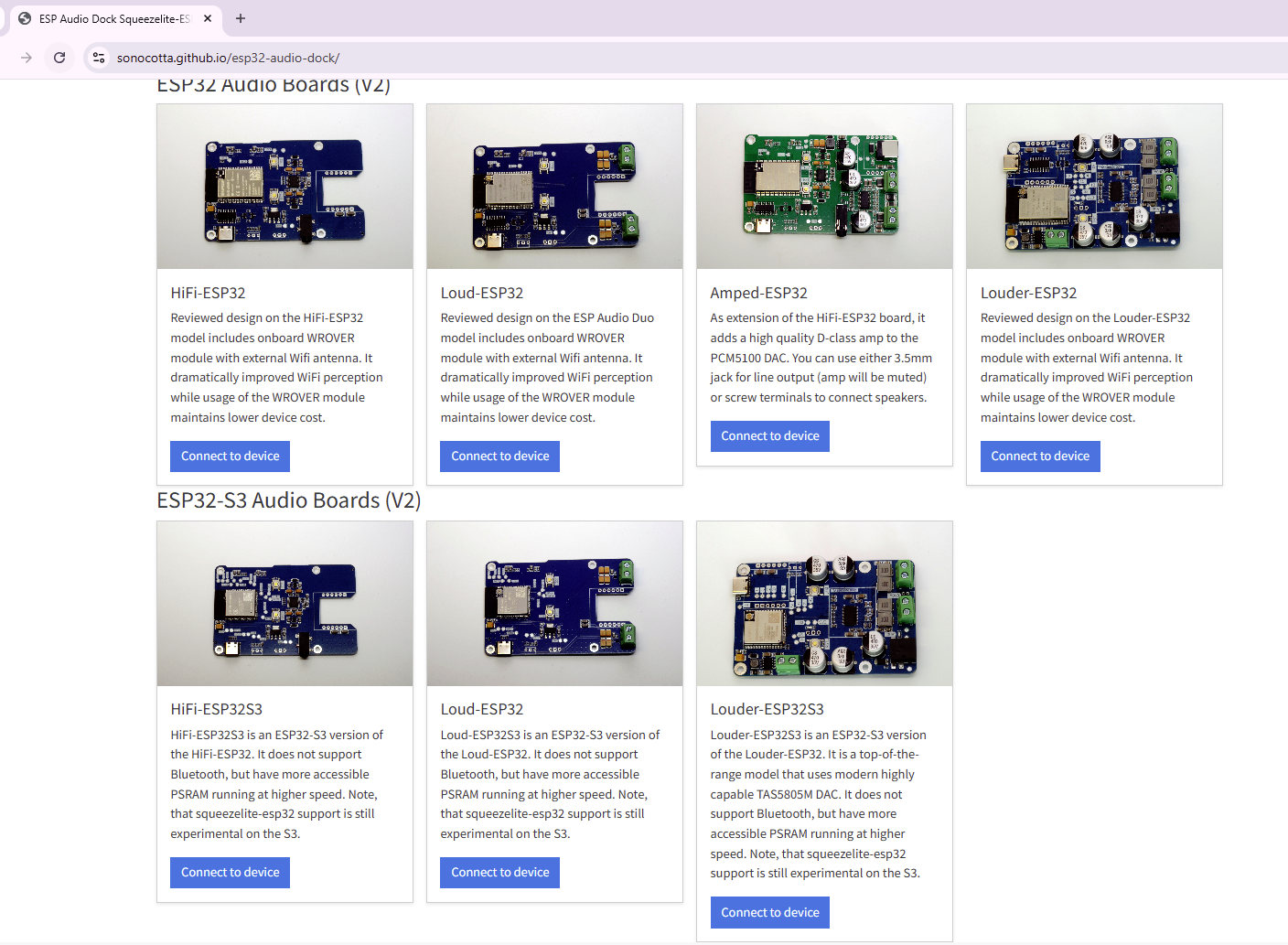Click the Amped-ESP32 card title
The width and height of the screenshot is (1288, 945).
(758, 293)
